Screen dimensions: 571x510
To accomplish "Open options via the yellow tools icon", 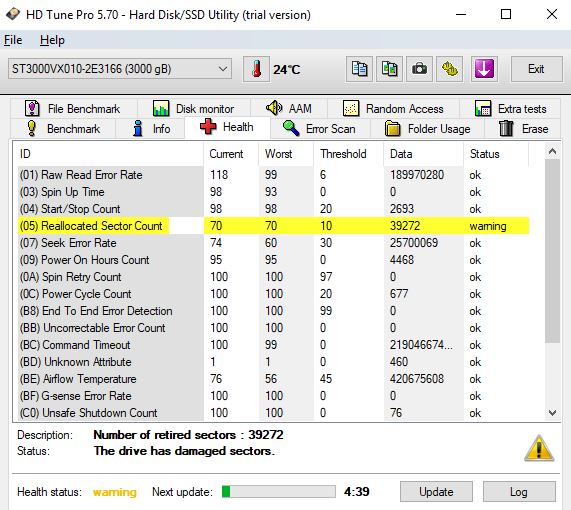I will [x=450, y=69].
